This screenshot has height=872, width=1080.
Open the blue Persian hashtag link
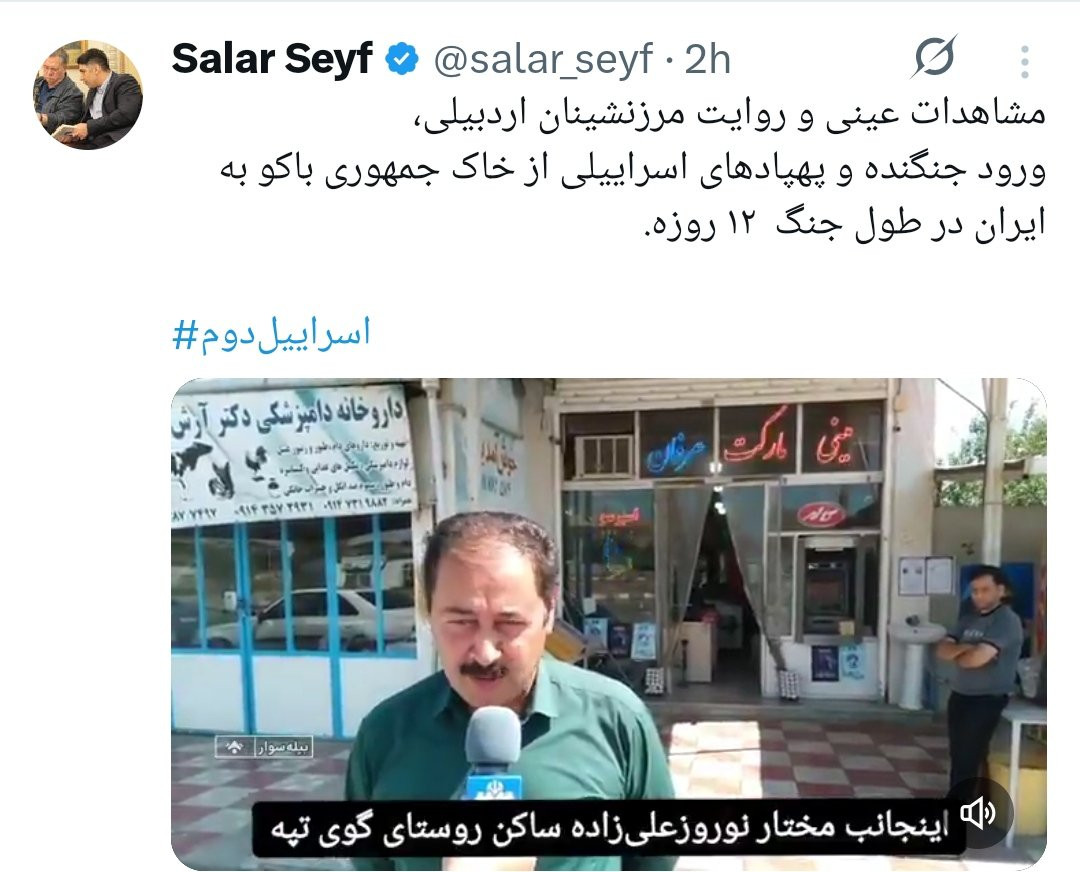coord(271,333)
